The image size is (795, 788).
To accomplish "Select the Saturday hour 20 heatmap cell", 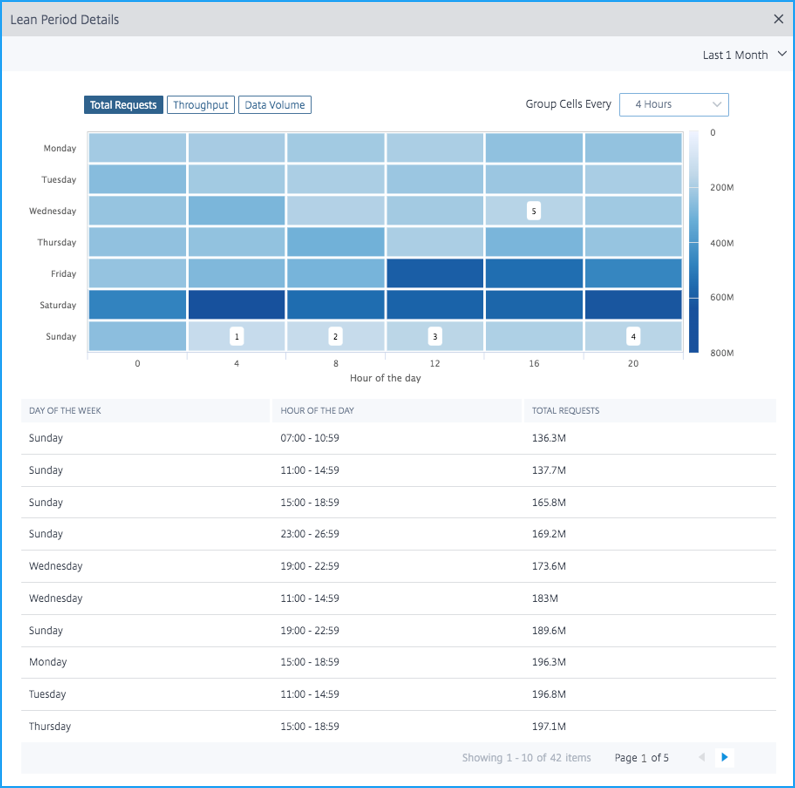I will [633, 305].
